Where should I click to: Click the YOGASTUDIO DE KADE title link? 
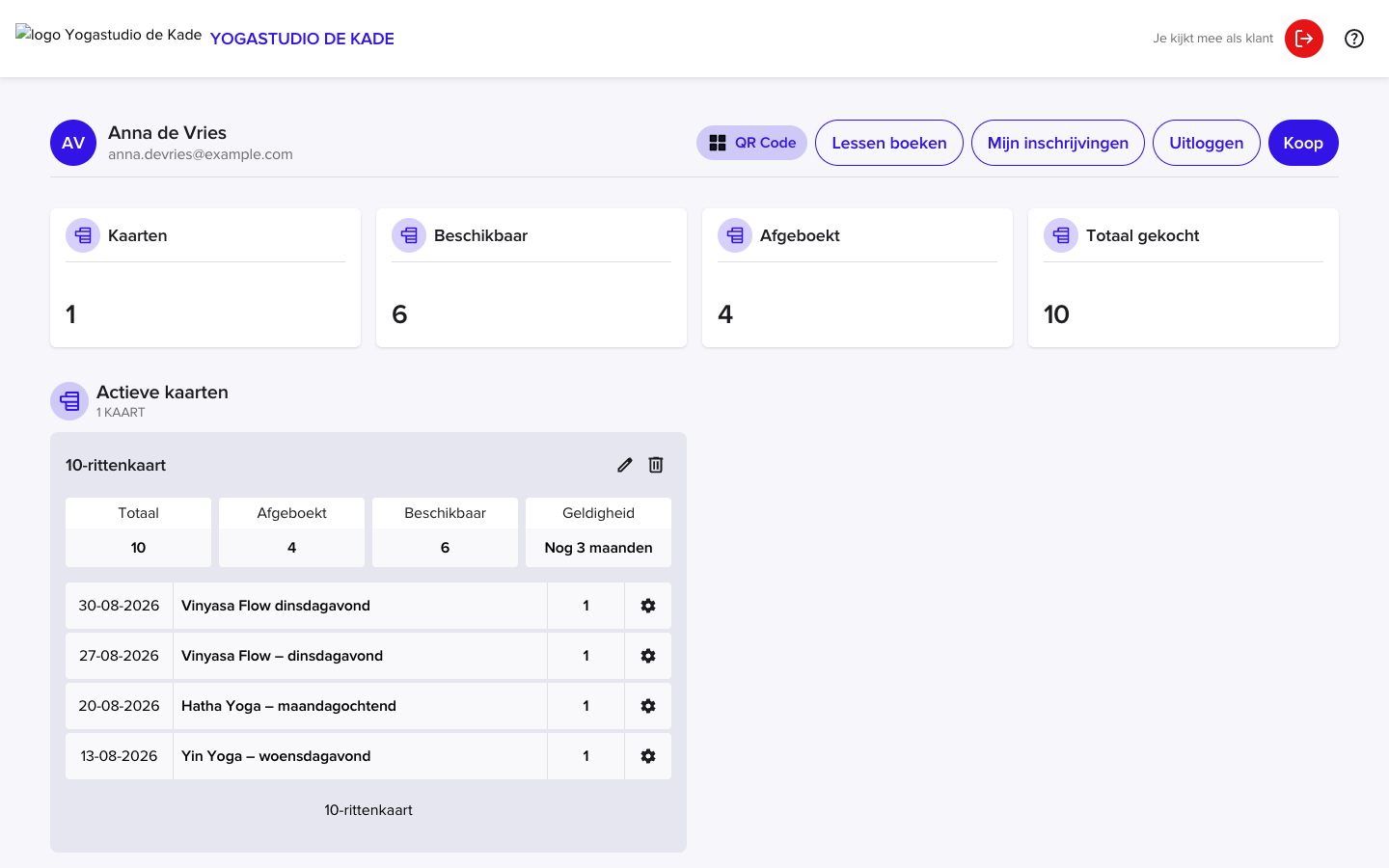coord(302,39)
